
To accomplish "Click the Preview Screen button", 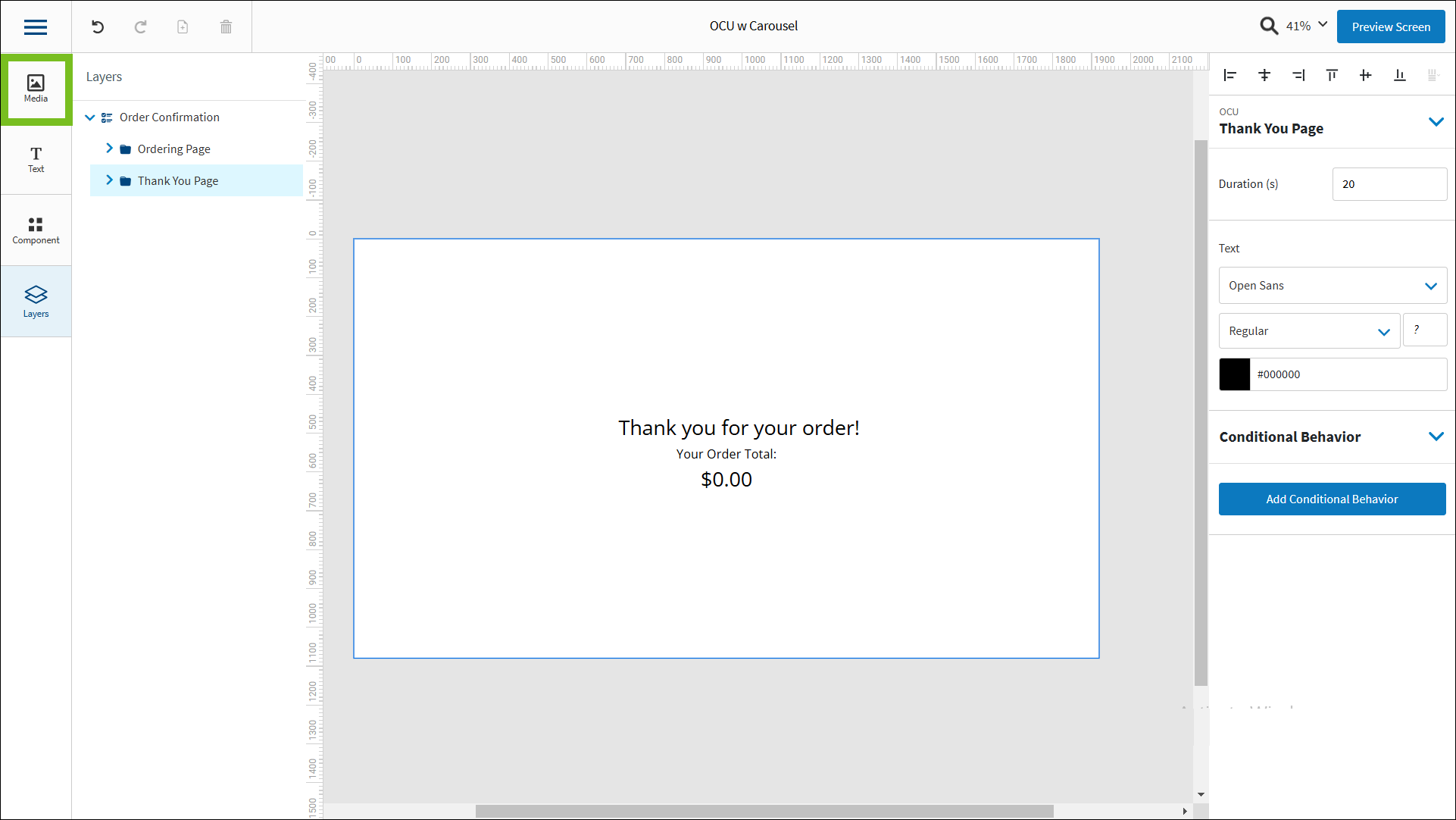I will pos(1391,26).
